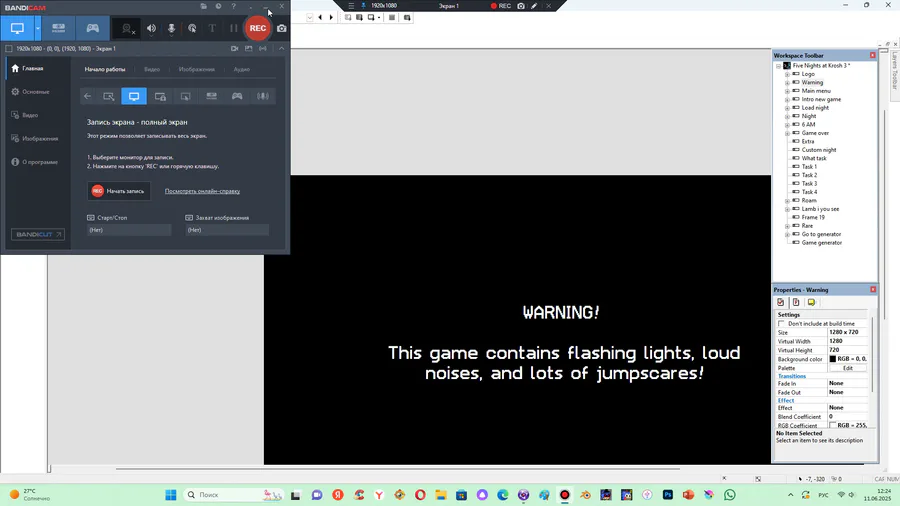The width and height of the screenshot is (900, 506).
Task: Open the BANDICUT link button
Action: [x=38, y=235]
